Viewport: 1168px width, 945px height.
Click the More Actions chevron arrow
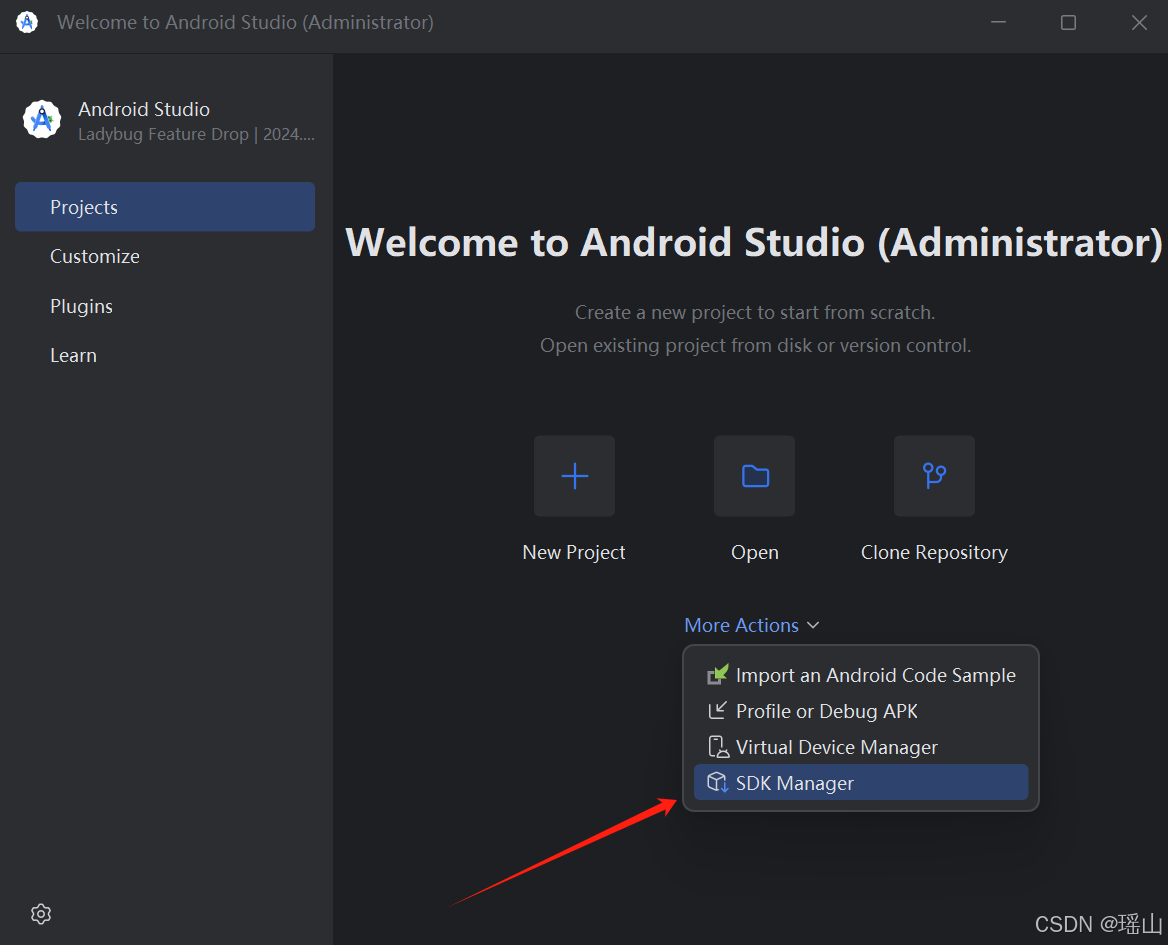point(813,626)
